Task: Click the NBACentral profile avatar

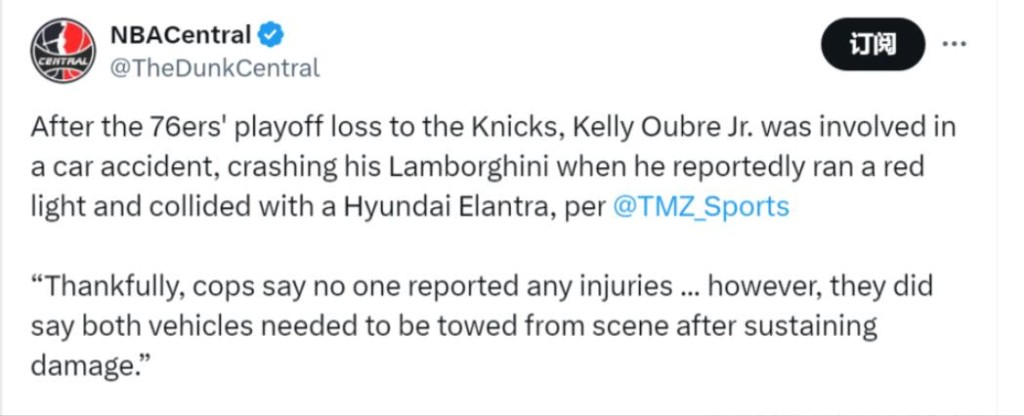Action: click(x=62, y=50)
